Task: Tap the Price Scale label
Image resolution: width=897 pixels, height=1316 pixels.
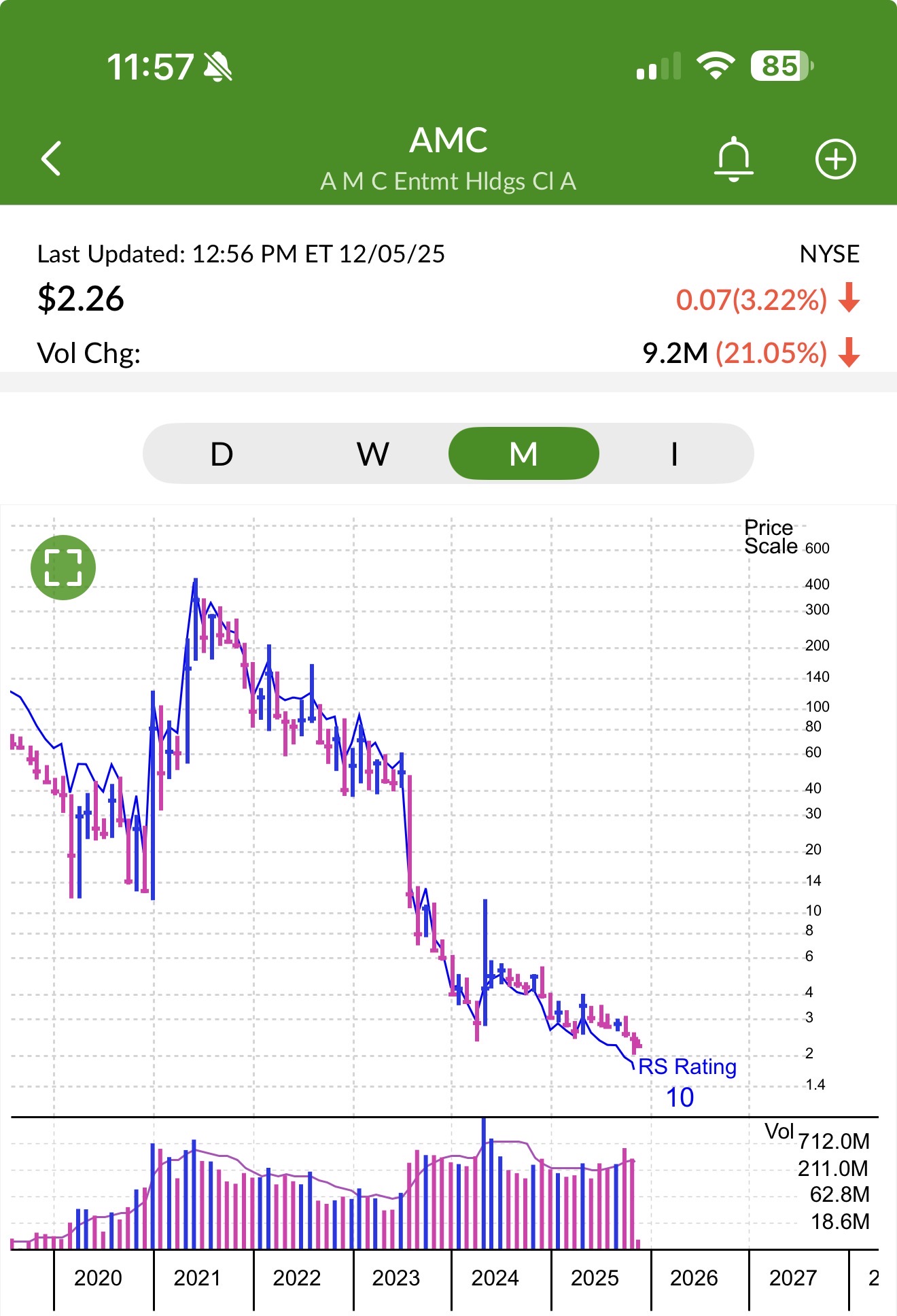Action: [770, 537]
